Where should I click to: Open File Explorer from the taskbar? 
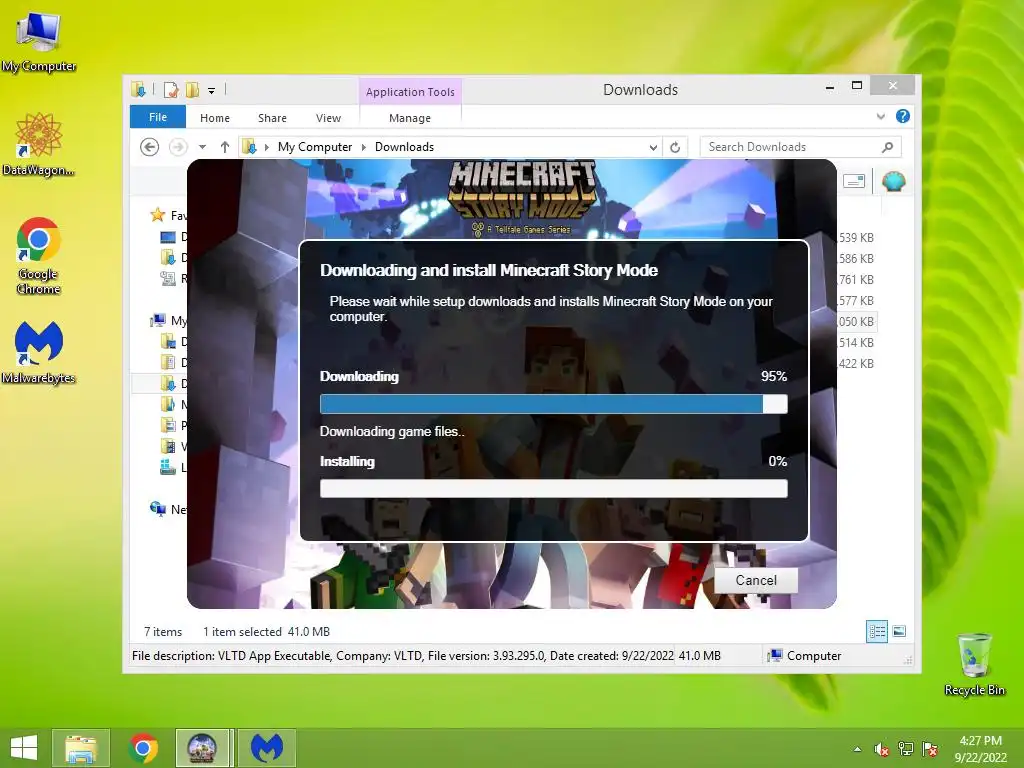80,748
